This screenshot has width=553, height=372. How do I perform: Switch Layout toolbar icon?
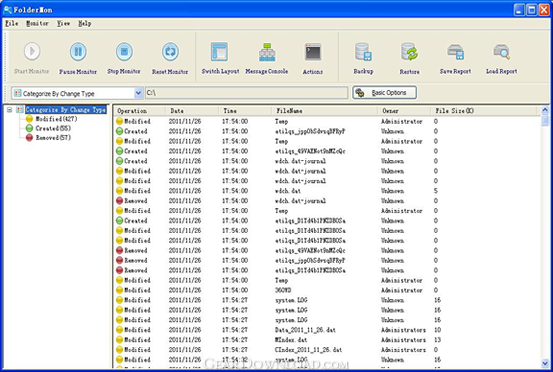pyautogui.click(x=219, y=52)
